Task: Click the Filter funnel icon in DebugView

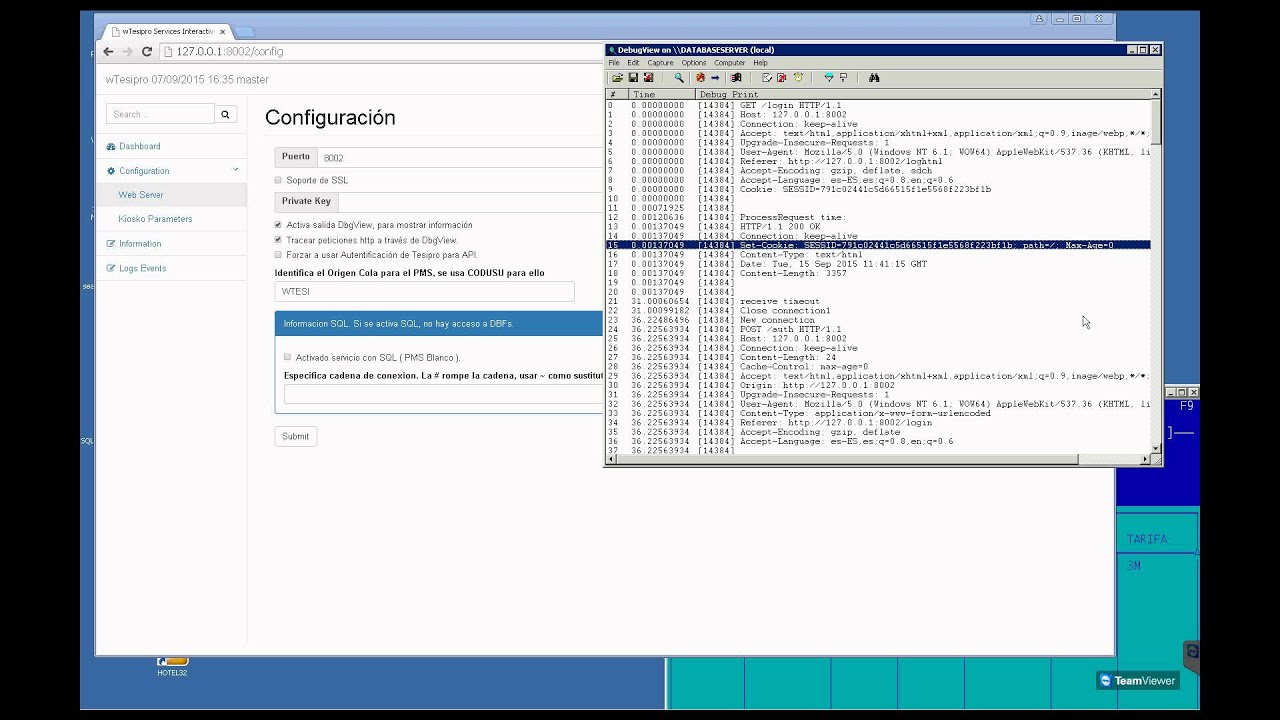Action: point(829,78)
